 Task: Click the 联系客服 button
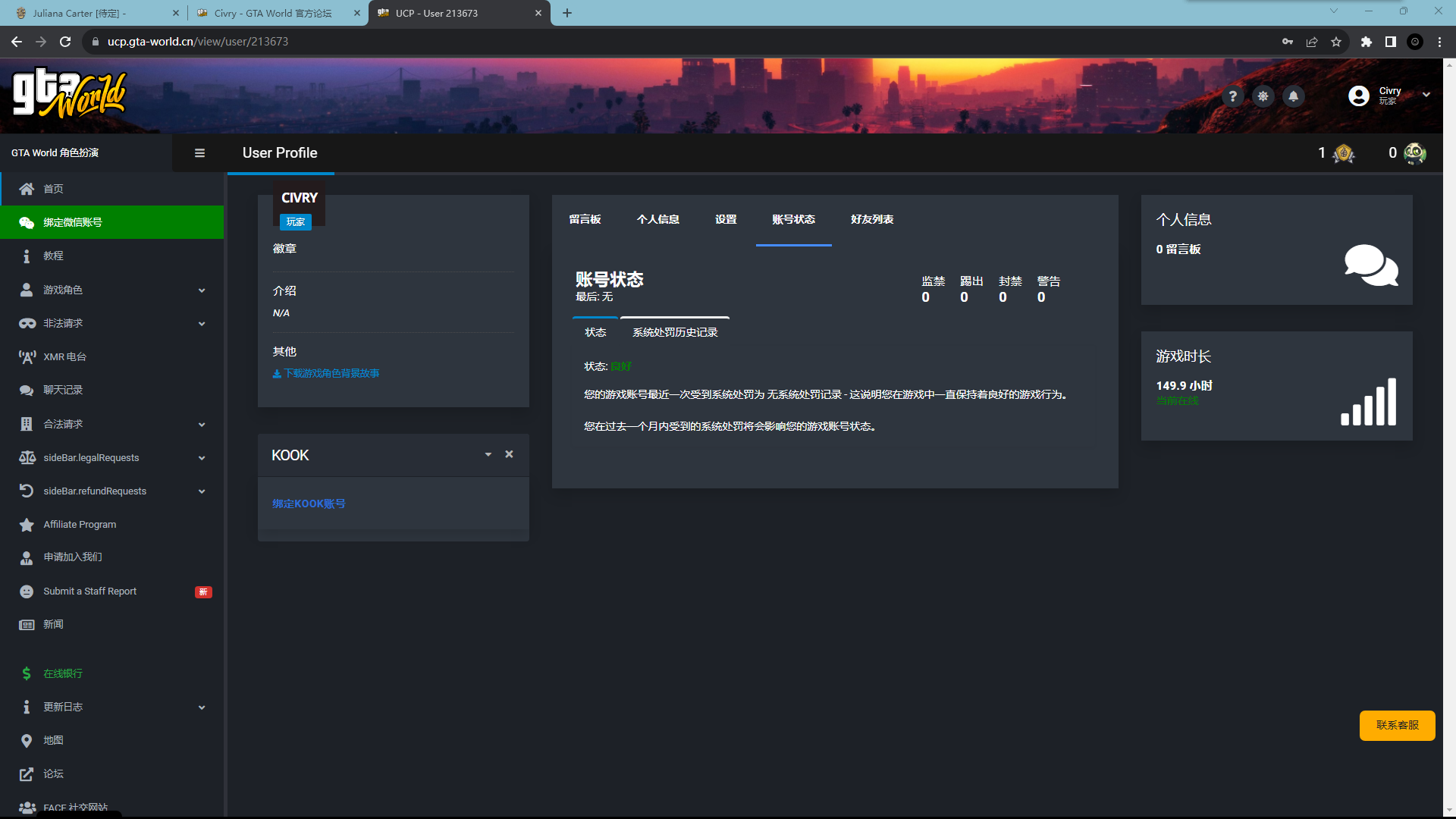(x=1397, y=725)
